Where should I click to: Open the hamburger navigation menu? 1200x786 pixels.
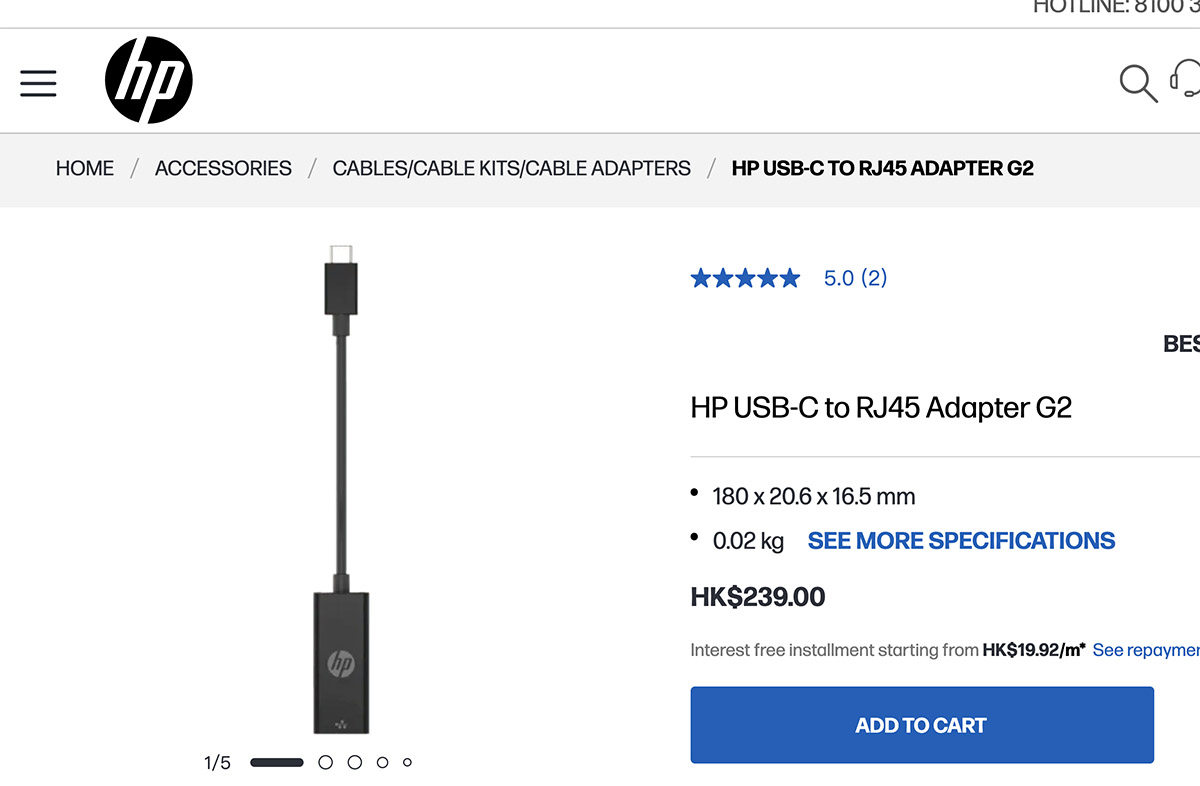(x=38, y=83)
